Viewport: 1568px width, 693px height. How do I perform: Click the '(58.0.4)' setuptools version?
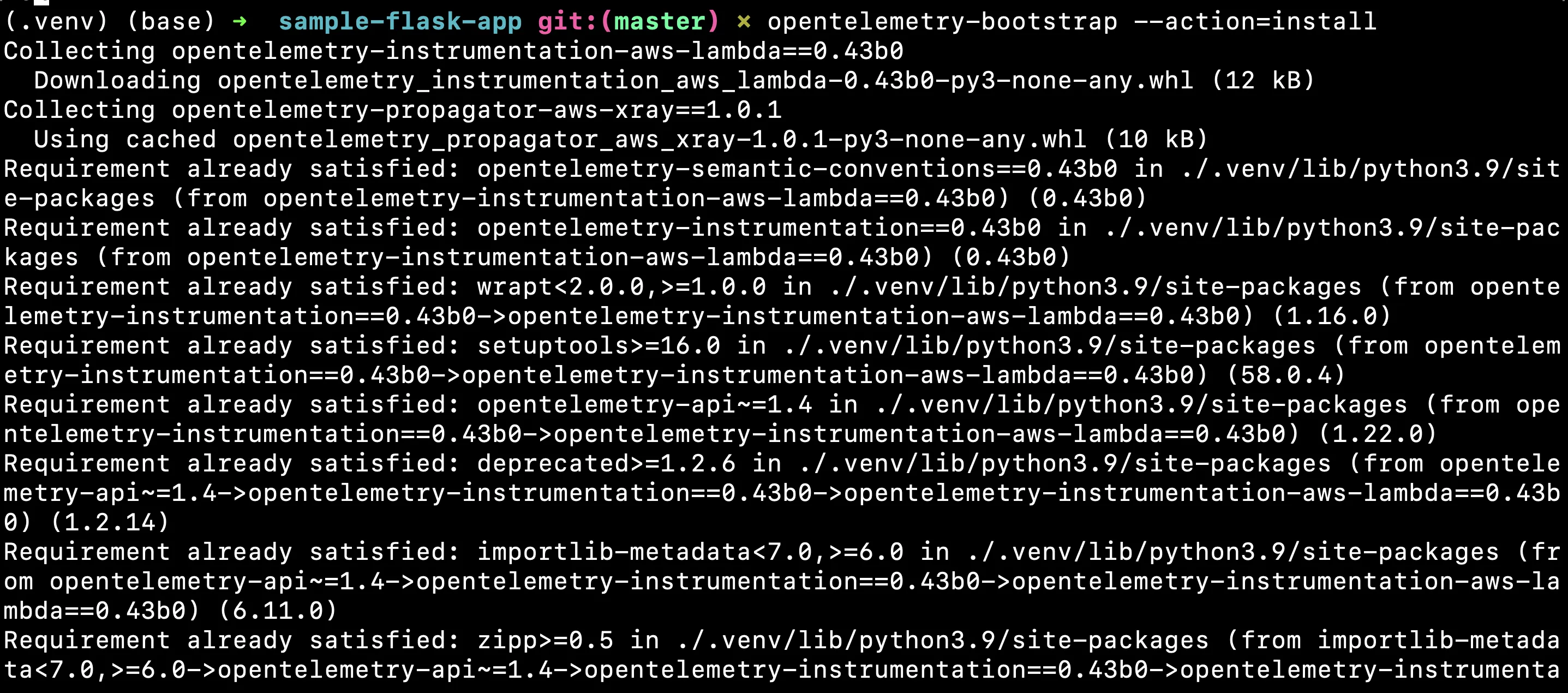click(1285, 375)
